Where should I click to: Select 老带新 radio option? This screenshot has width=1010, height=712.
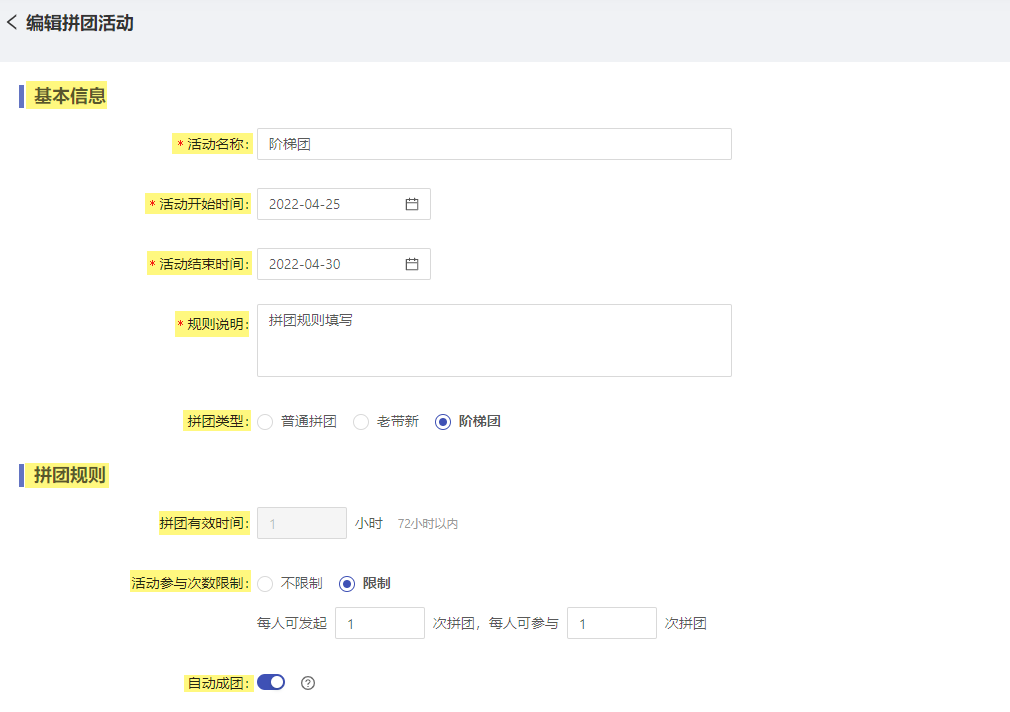(361, 422)
